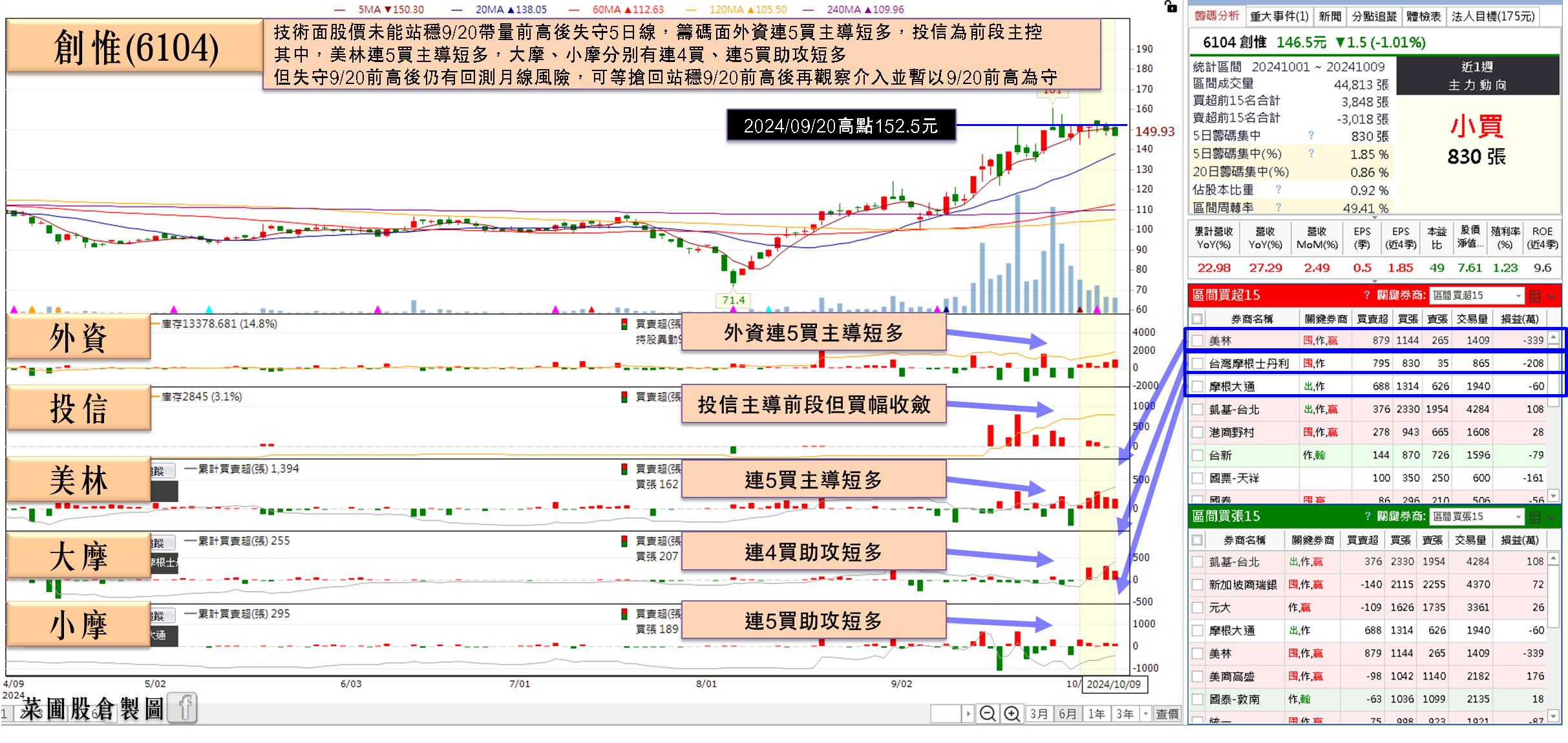Screen dimensions: 1568x743
Task: Switch to the 體檢表 tab
Action: [x=1424, y=16]
